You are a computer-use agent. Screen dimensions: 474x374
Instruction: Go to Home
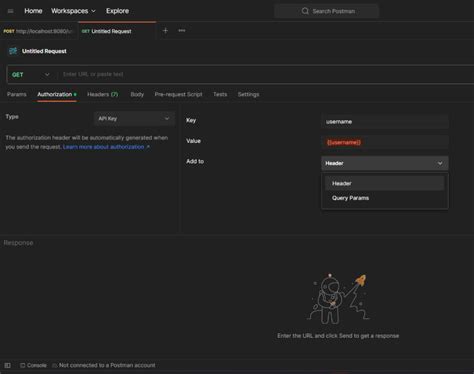(33, 11)
